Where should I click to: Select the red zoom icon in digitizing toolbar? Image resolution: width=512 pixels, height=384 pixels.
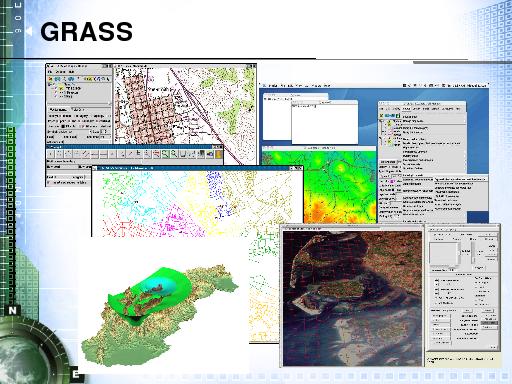[156, 154]
